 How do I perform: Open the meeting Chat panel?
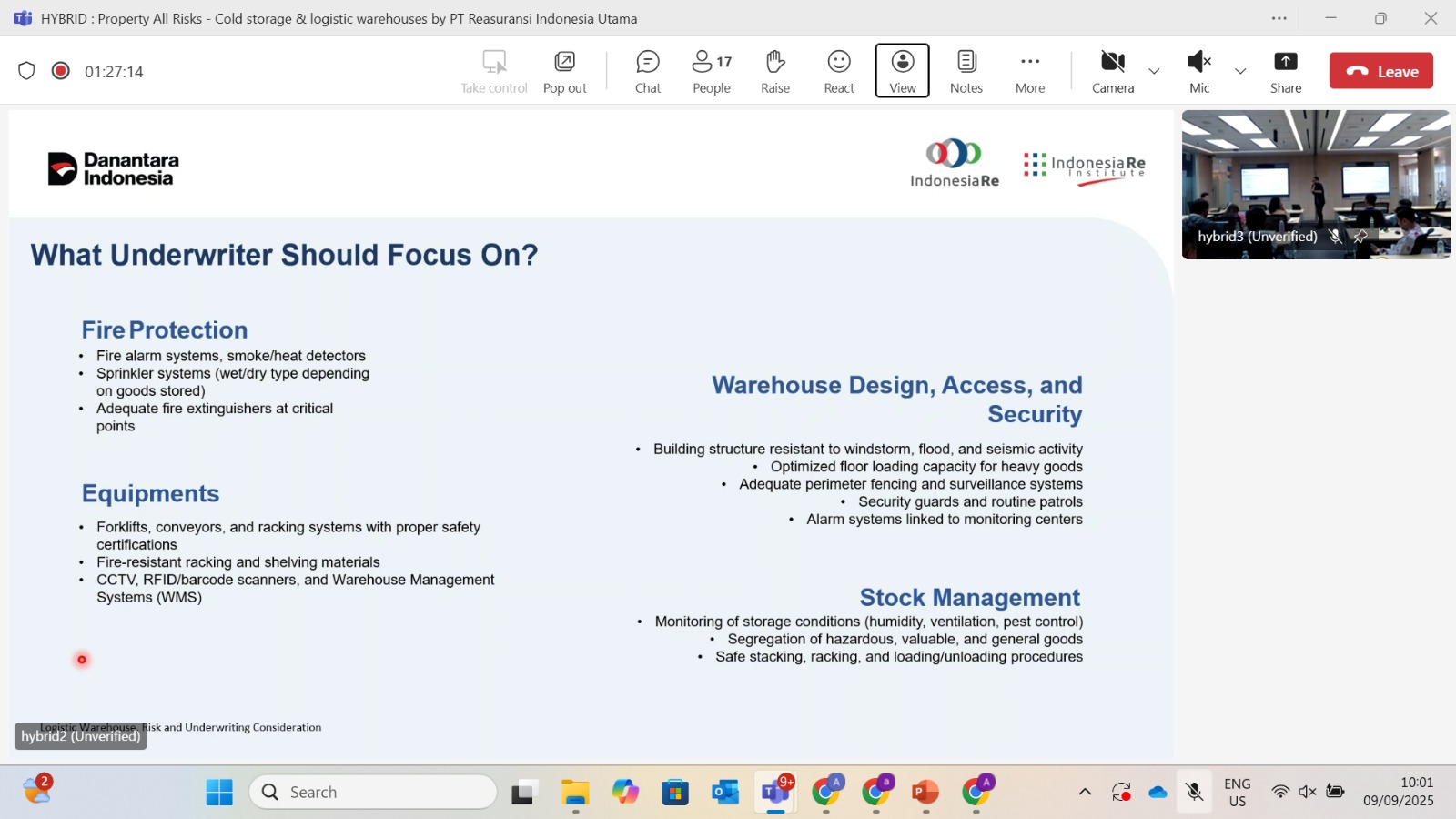point(648,71)
